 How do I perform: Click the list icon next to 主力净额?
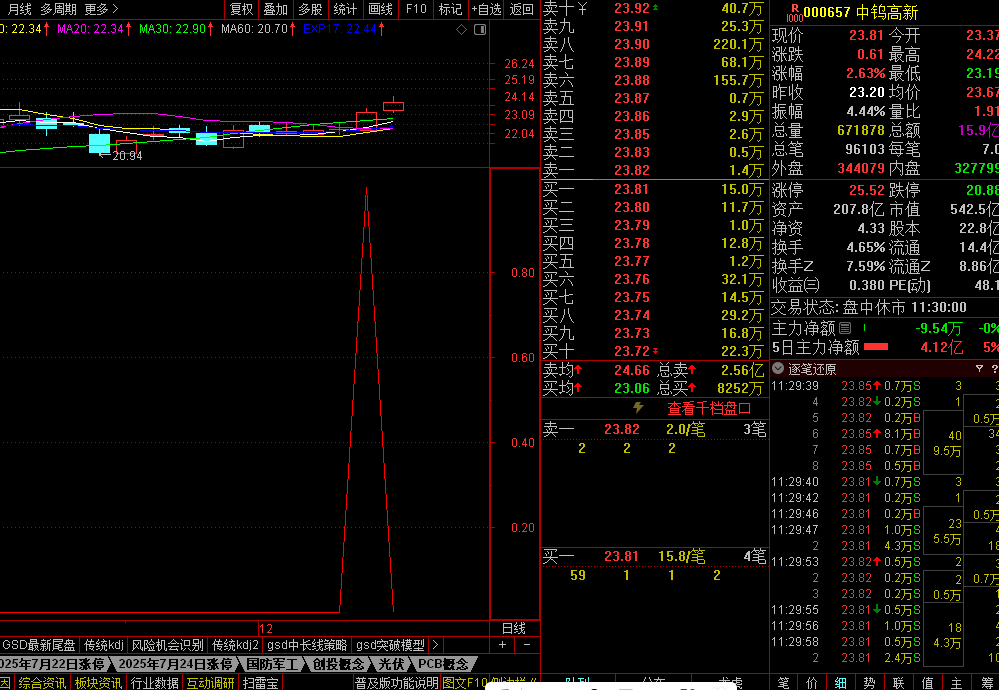(x=845, y=328)
